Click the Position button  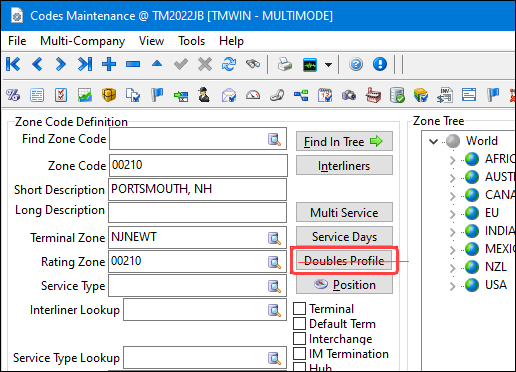[344, 285]
